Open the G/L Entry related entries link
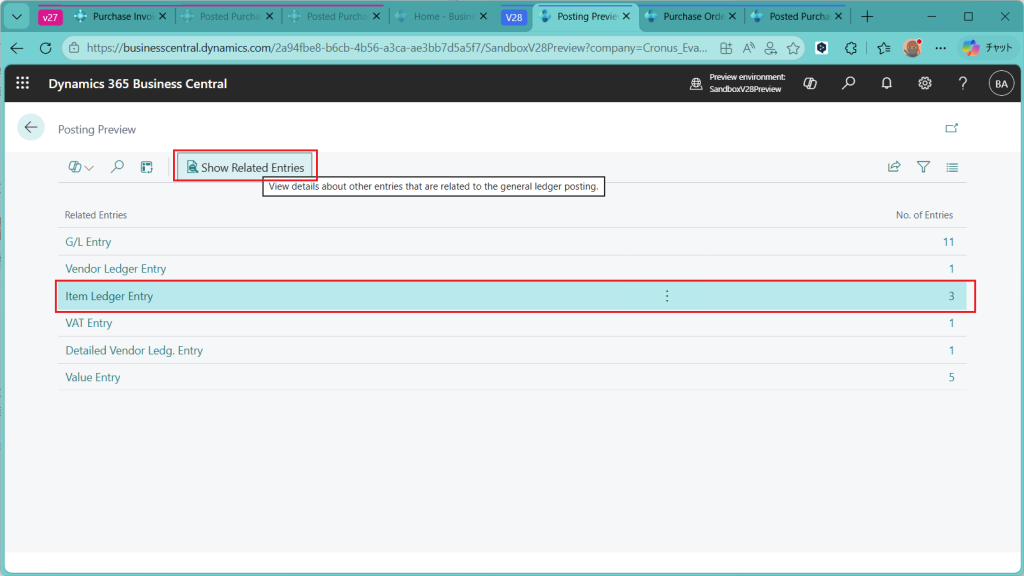Image resolution: width=1024 pixels, height=576 pixels. [88, 242]
